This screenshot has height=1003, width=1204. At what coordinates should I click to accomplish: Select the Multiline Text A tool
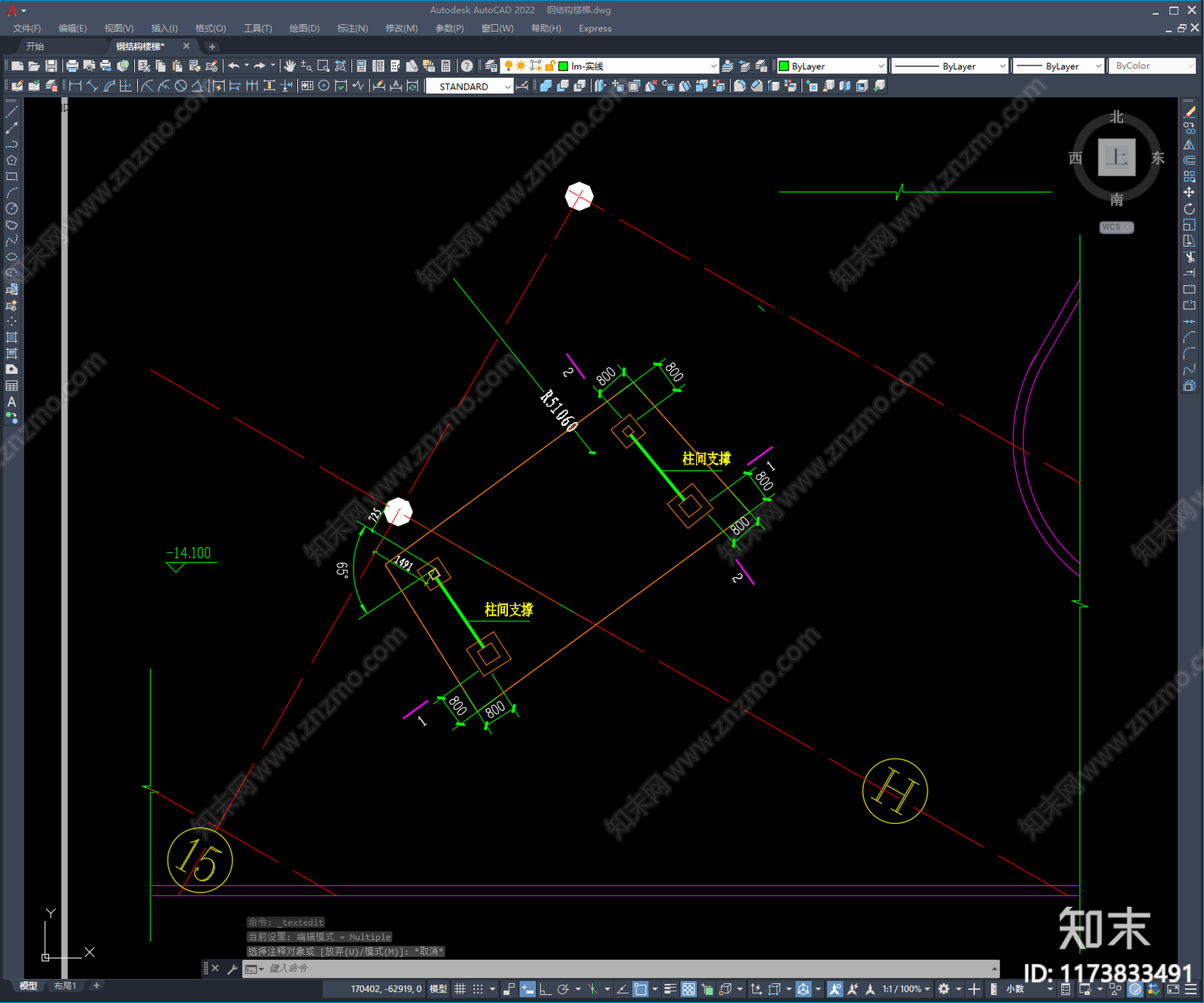pyautogui.click(x=11, y=402)
